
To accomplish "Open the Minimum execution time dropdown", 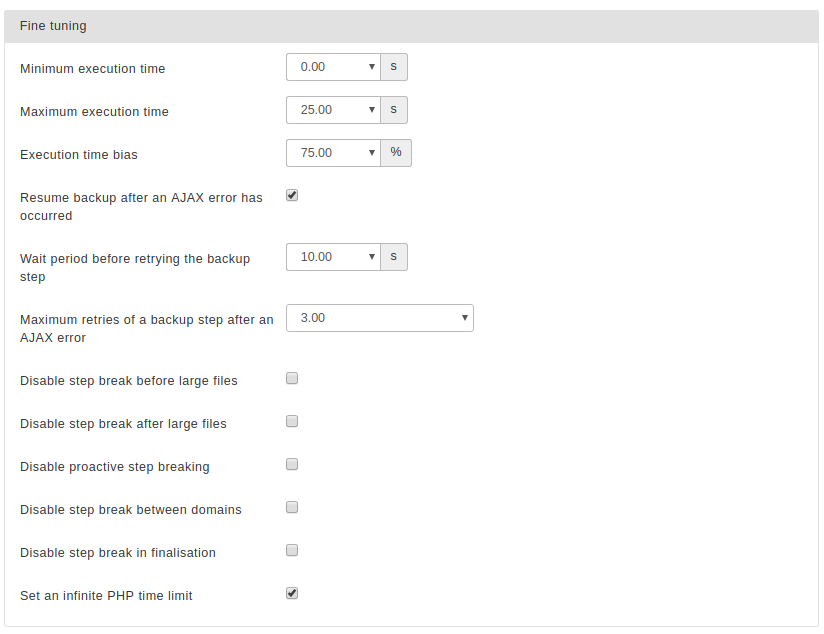I will 333,67.
